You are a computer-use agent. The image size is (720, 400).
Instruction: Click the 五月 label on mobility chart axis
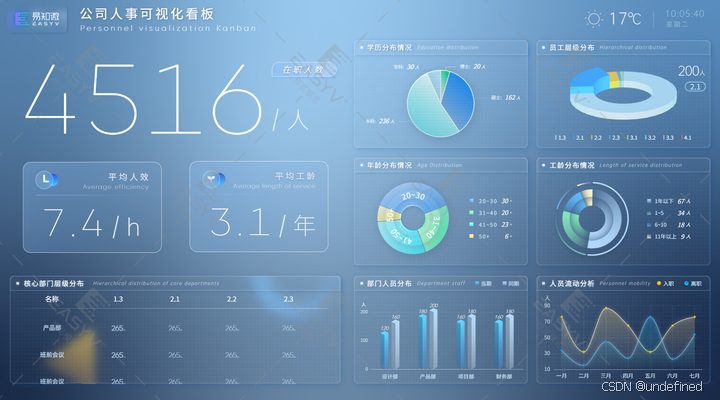(650, 376)
